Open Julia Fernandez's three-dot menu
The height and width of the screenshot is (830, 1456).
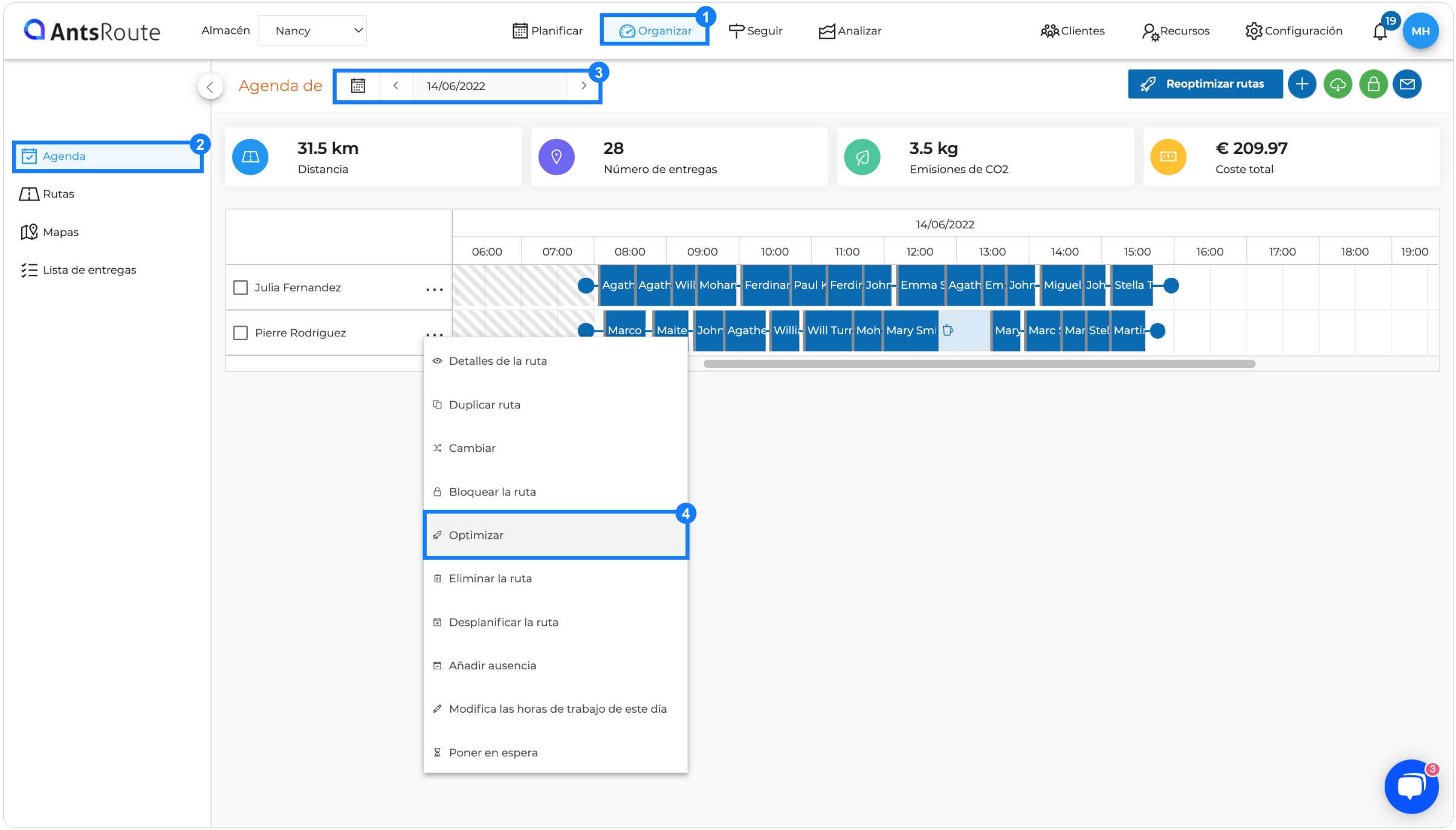(434, 289)
